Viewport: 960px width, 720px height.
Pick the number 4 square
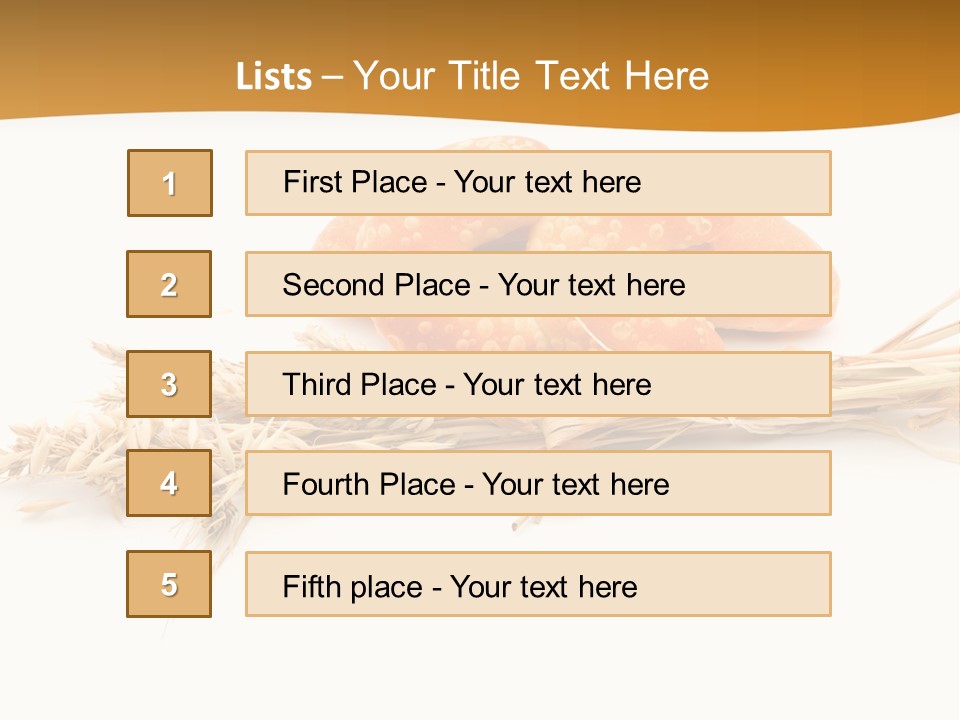[x=169, y=483]
